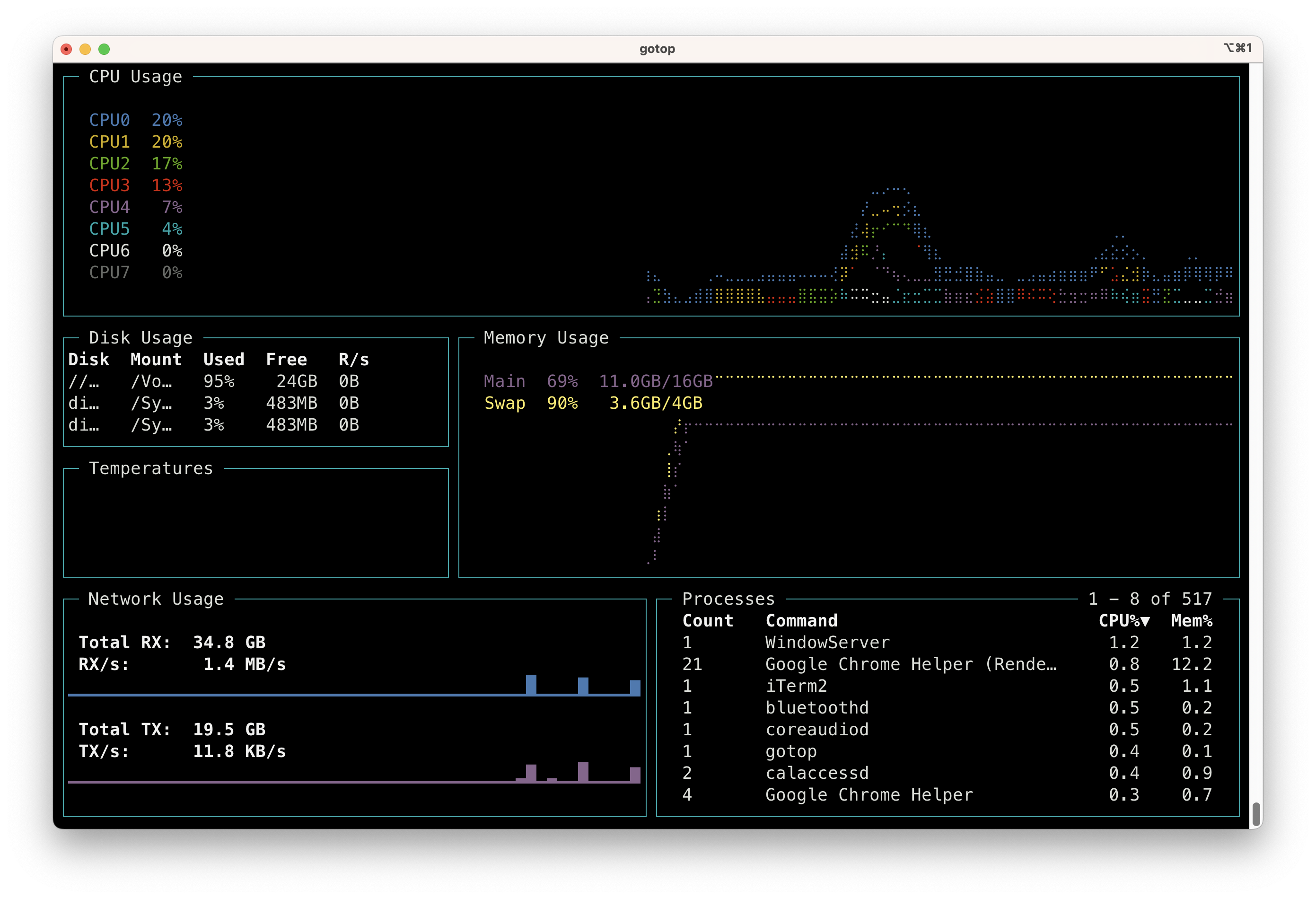Select the iTerm2 process row
Image resolution: width=1316 pixels, height=899 pixels.
tap(796, 686)
